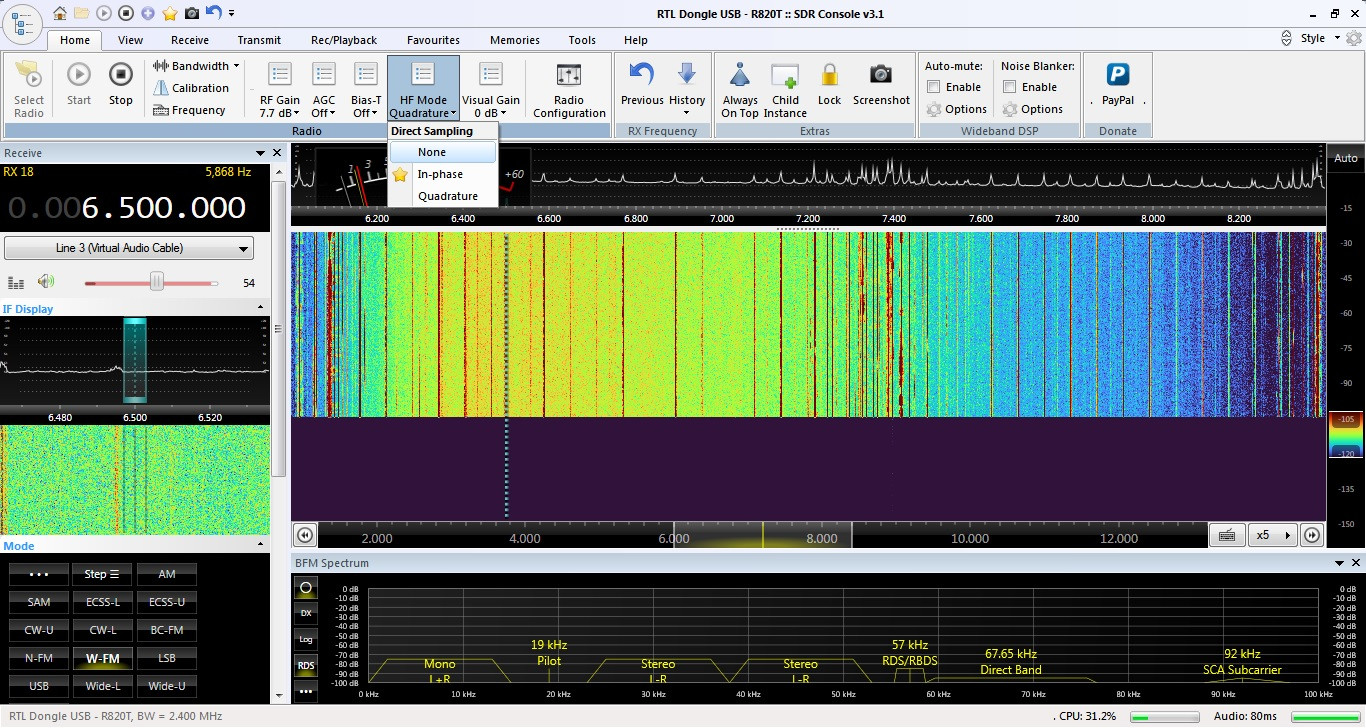Open the Tools menu
Screen dimensions: 1366x728
pos(582,40)
